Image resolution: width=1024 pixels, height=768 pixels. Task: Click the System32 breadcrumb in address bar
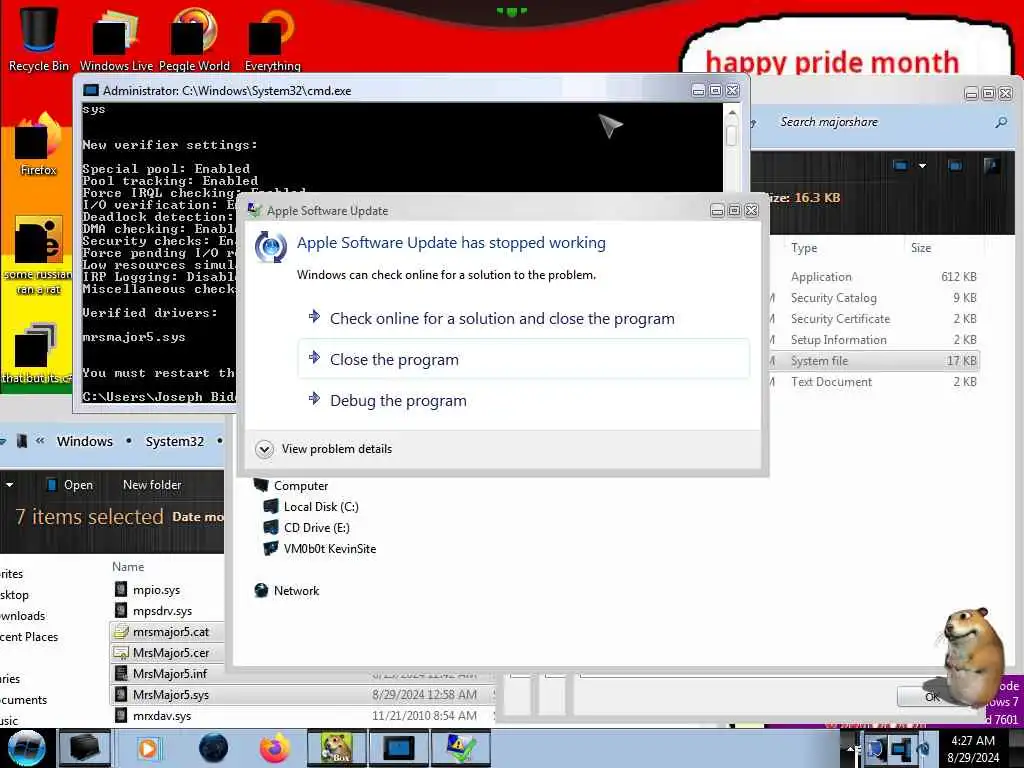(x=174, y=441)
